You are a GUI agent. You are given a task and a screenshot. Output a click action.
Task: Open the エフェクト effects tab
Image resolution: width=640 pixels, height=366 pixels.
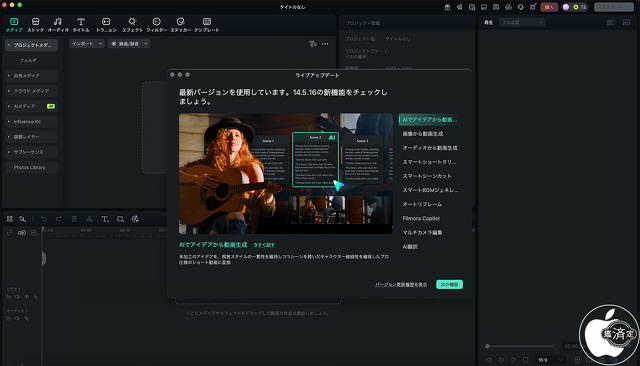point(132,25)
